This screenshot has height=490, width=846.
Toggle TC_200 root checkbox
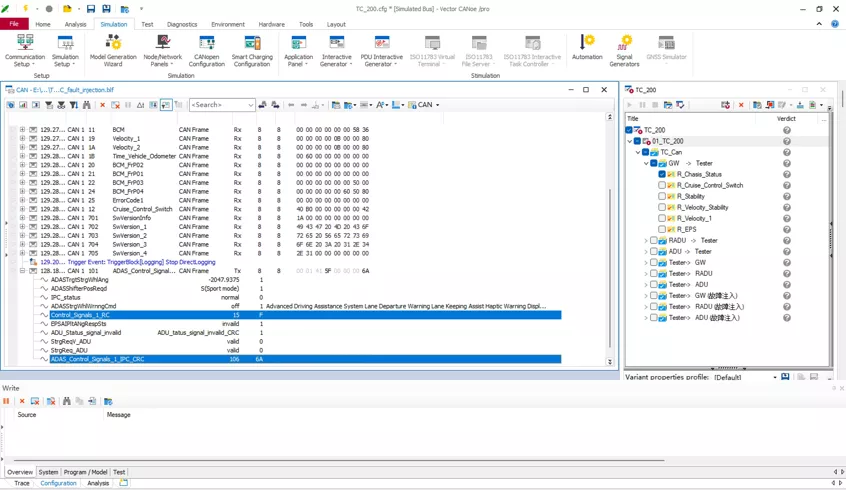tap(629, 130)
